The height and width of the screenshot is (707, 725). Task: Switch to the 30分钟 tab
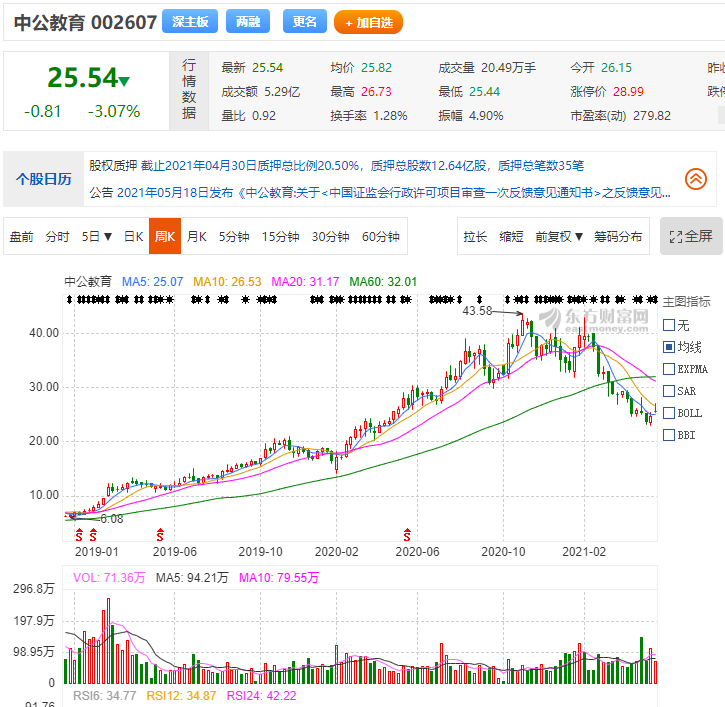point(330,237)
